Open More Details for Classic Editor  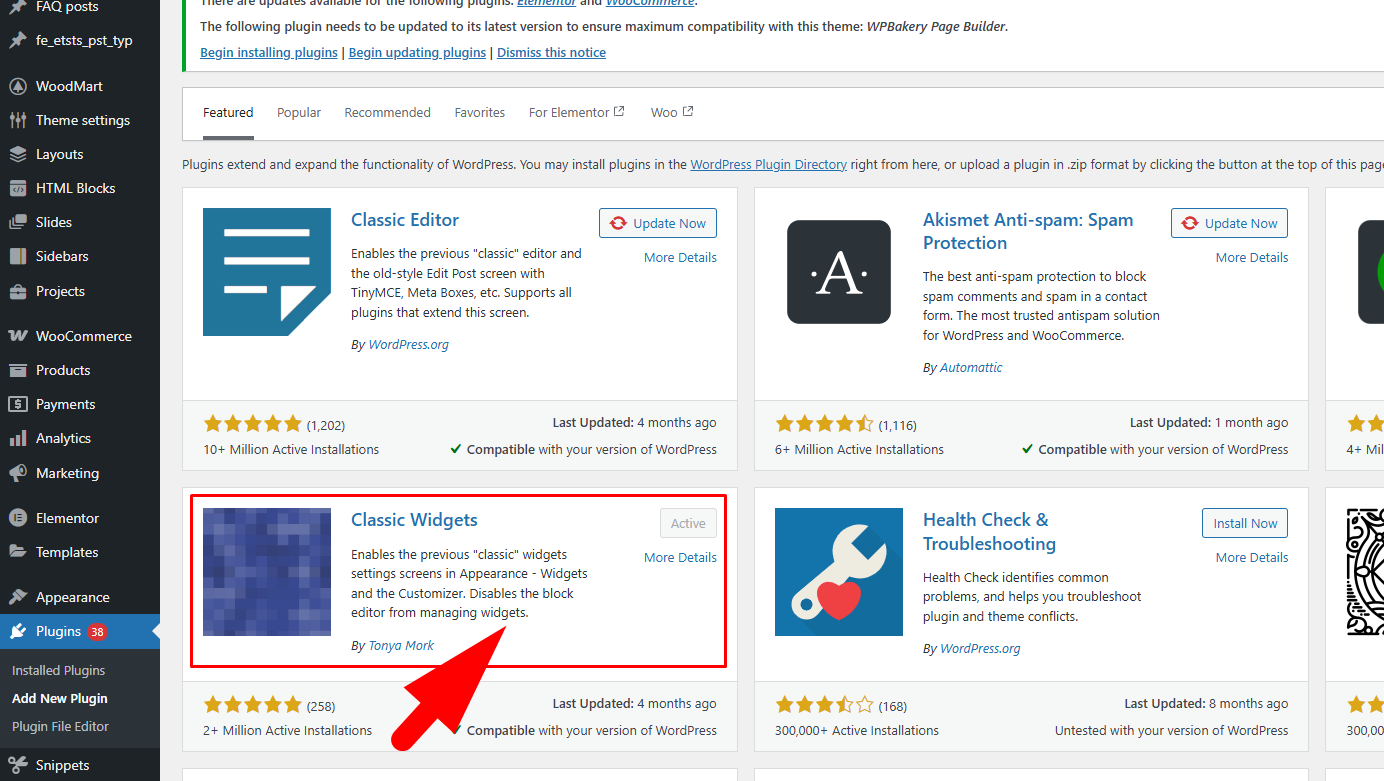pos(680,257)
